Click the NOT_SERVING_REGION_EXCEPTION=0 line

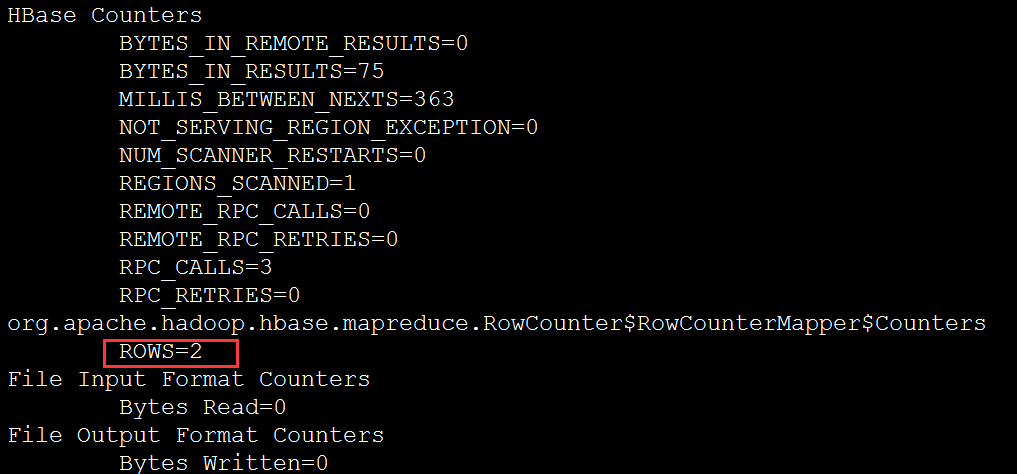coord(328,128)
